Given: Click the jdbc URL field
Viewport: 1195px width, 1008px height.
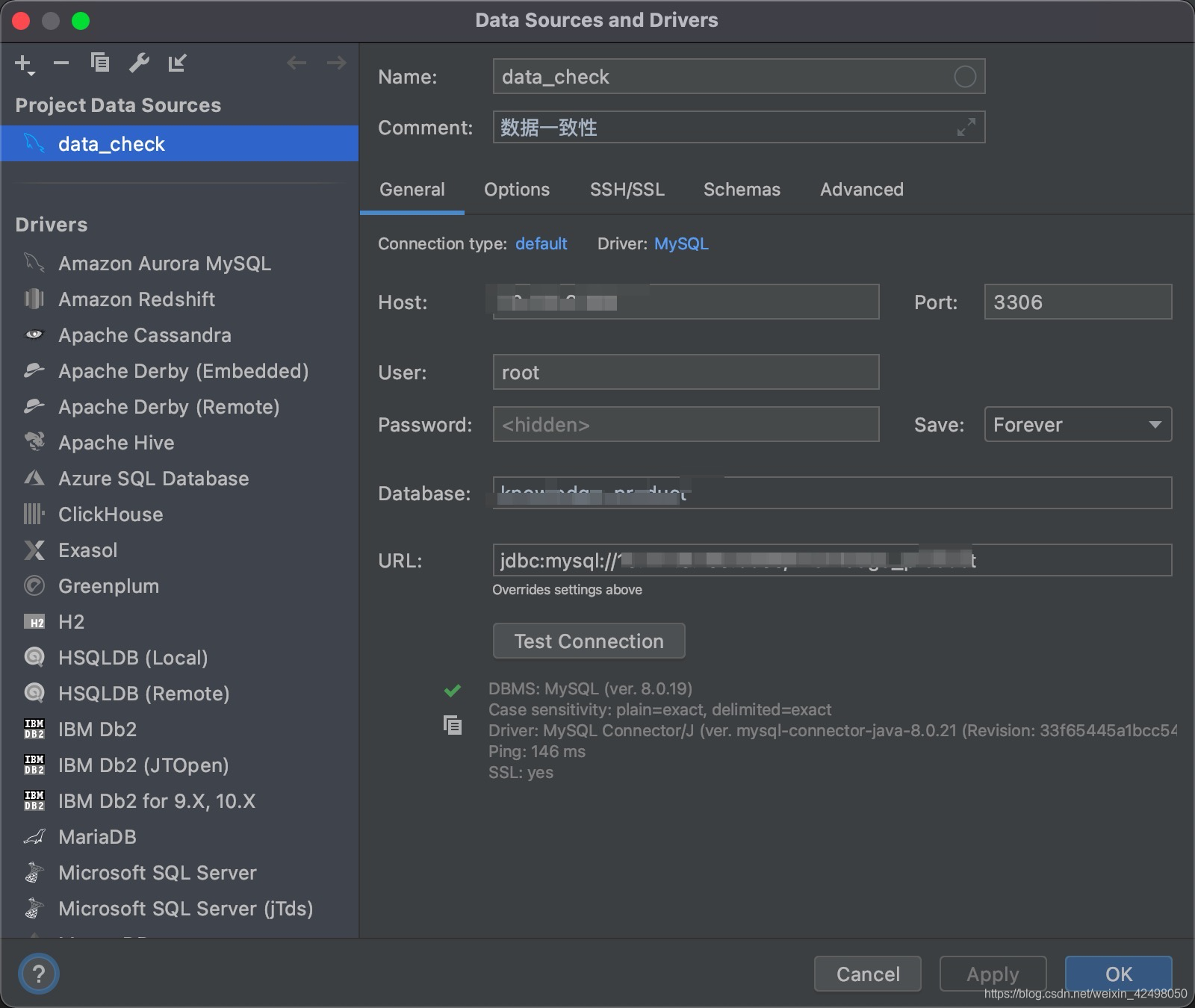Looking at the screenshot, I should click(x=832, y=560).
